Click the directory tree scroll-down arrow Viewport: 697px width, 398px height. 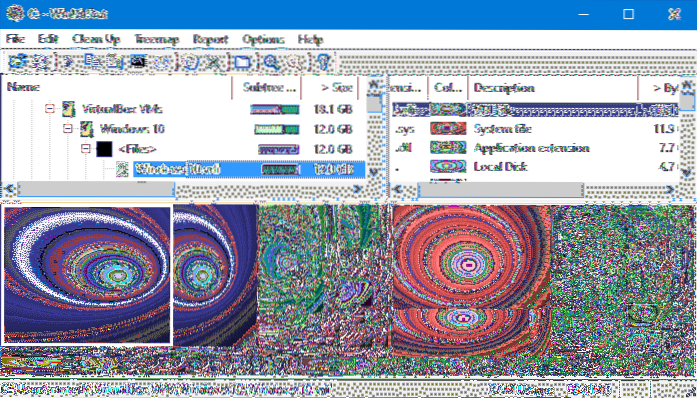point(374,171)
